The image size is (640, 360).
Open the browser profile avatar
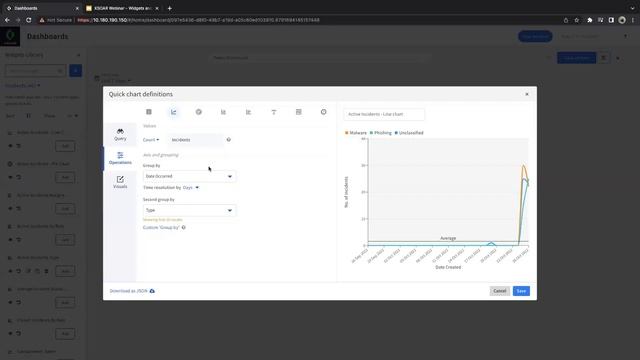pyautogui.click(x=622, y=20)
